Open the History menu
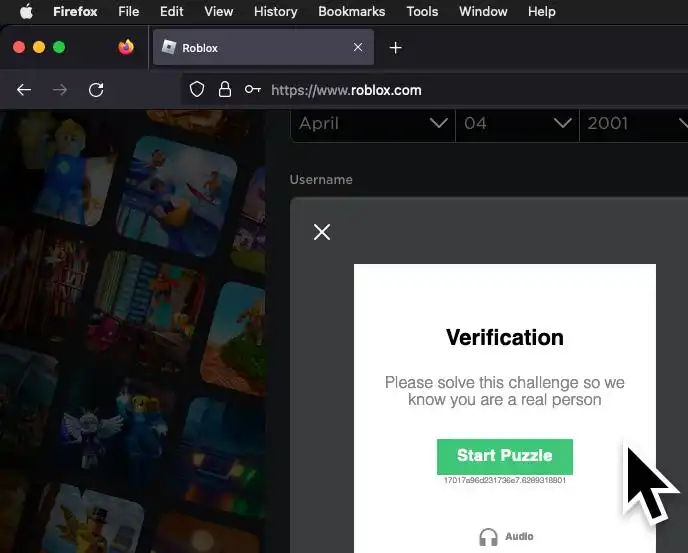The width and height of the screenshot is (688, 553). [x=276, y=11]
